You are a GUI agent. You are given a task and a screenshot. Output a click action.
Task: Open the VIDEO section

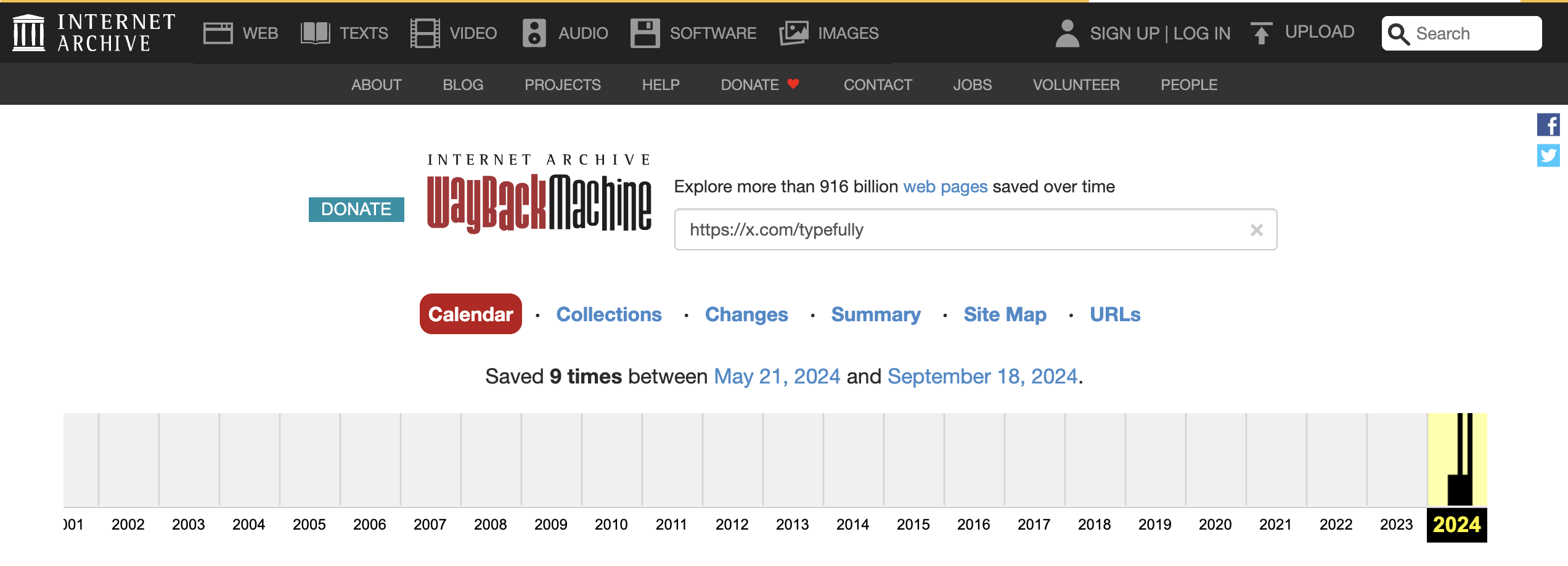click(x=473, y=33)
